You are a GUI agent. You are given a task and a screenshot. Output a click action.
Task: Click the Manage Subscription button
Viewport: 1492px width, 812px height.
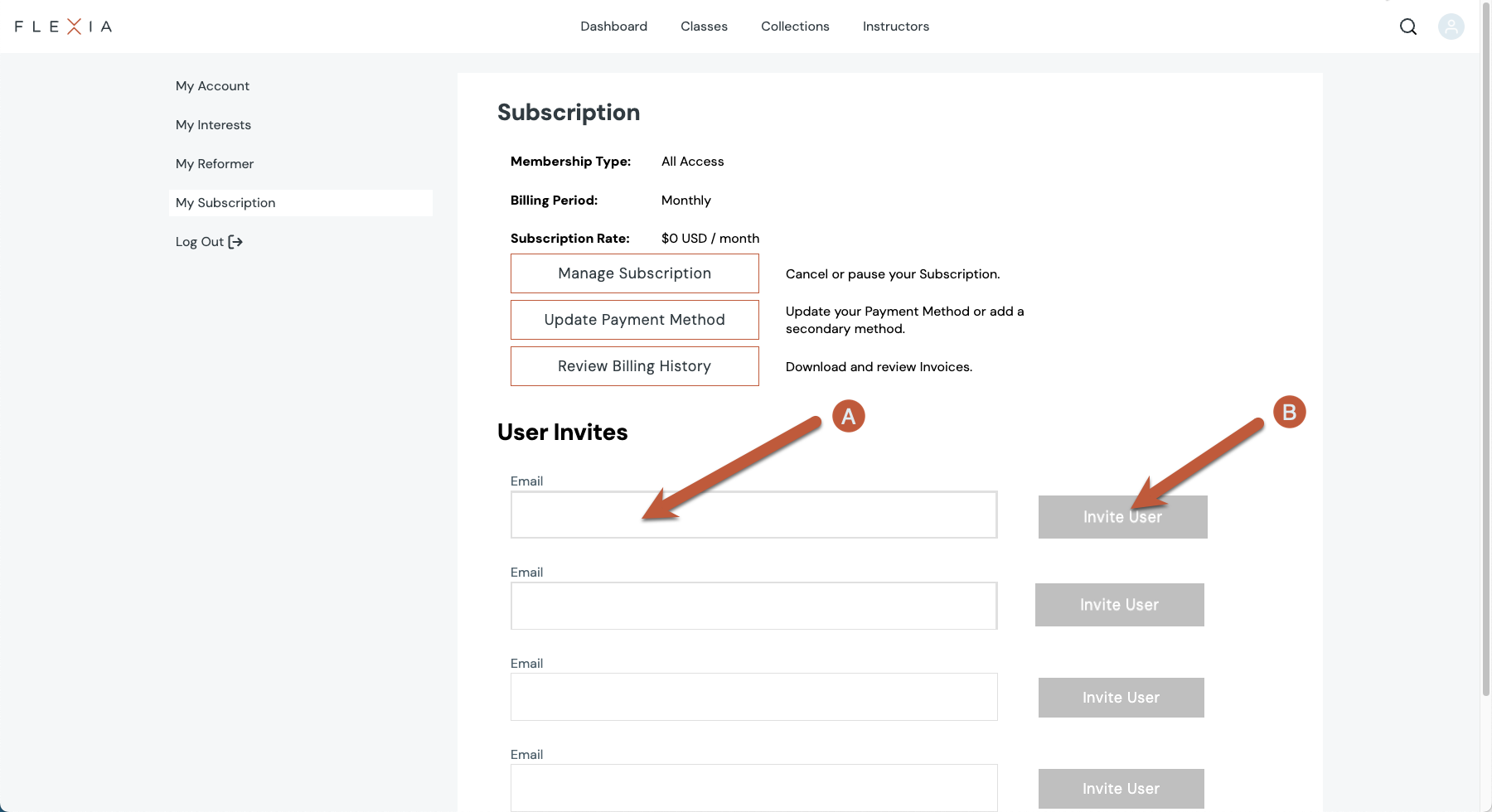click(x=634, y=273)
